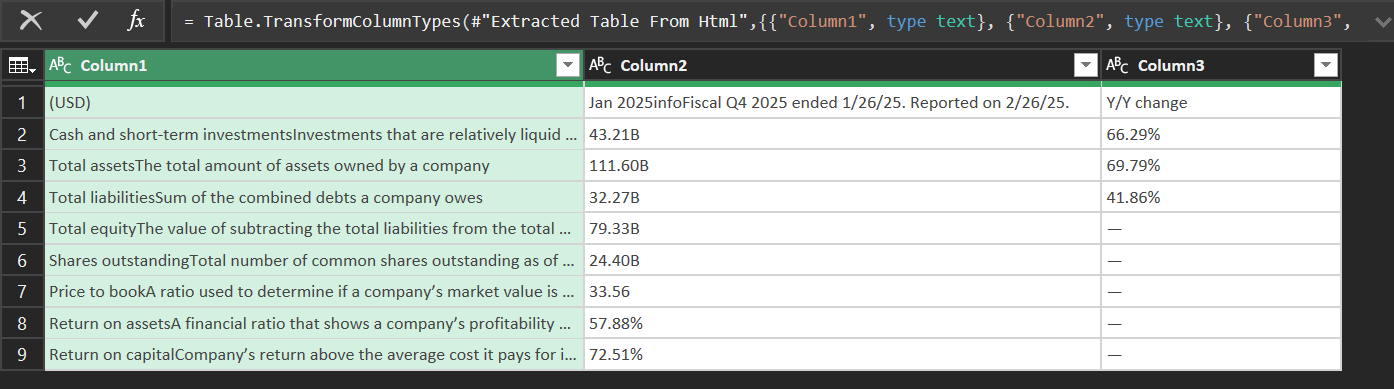Image resolution: width=1394 pixels, height=389 pixels.
Task: Open the Column2 filter dropdown
Action: (x=1085, y=66)
